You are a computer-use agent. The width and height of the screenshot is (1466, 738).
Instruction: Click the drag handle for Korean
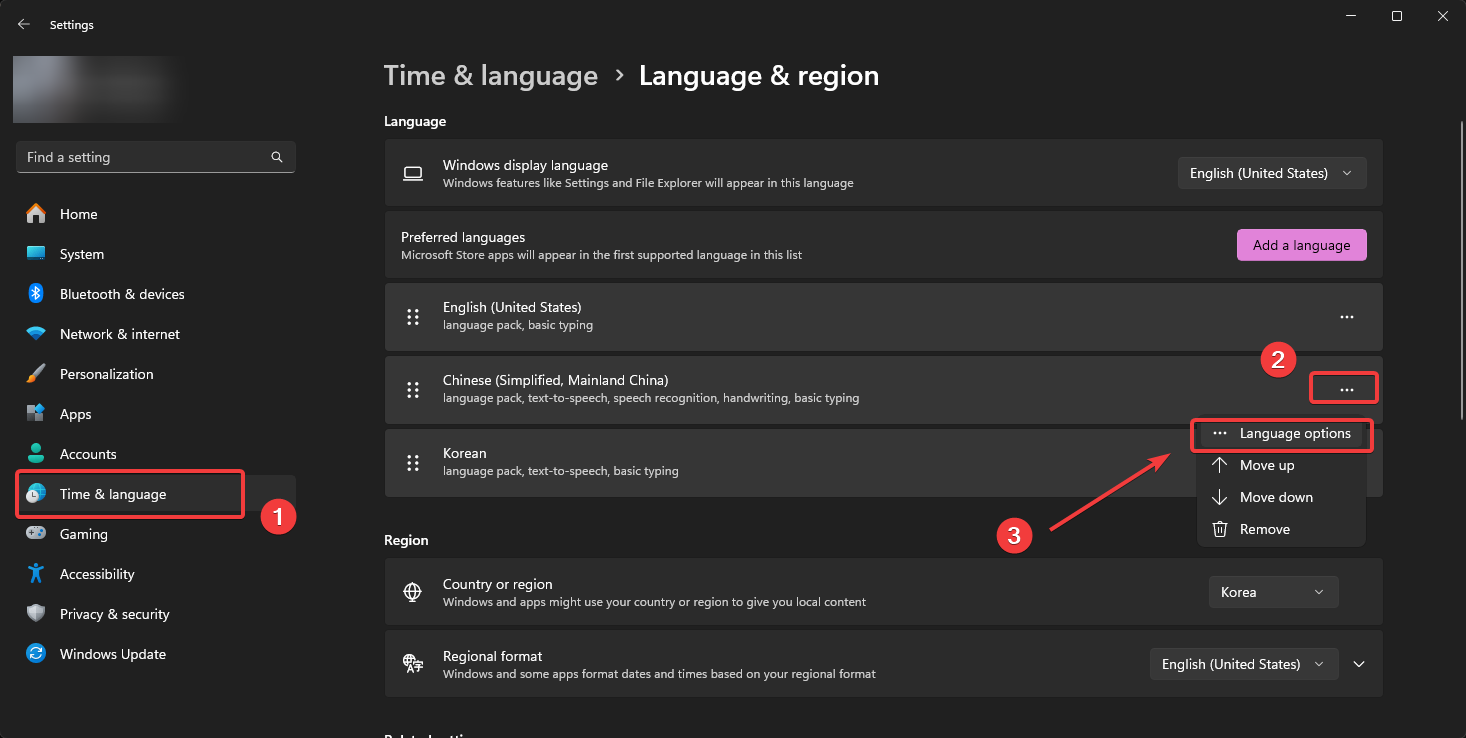[x=412, y=463]
